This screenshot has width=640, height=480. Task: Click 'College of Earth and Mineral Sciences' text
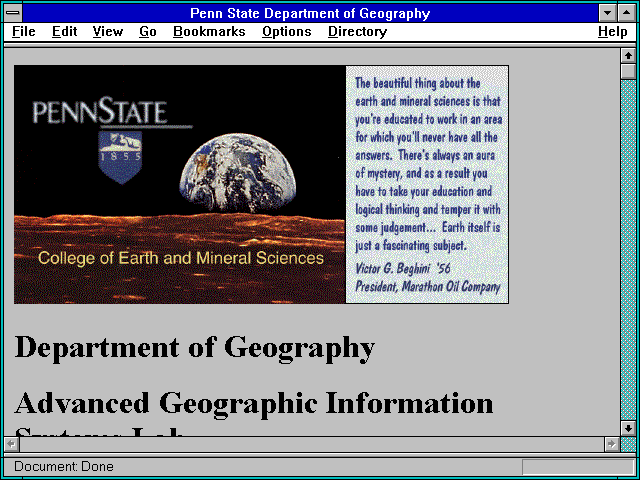[x=181, y=258]
